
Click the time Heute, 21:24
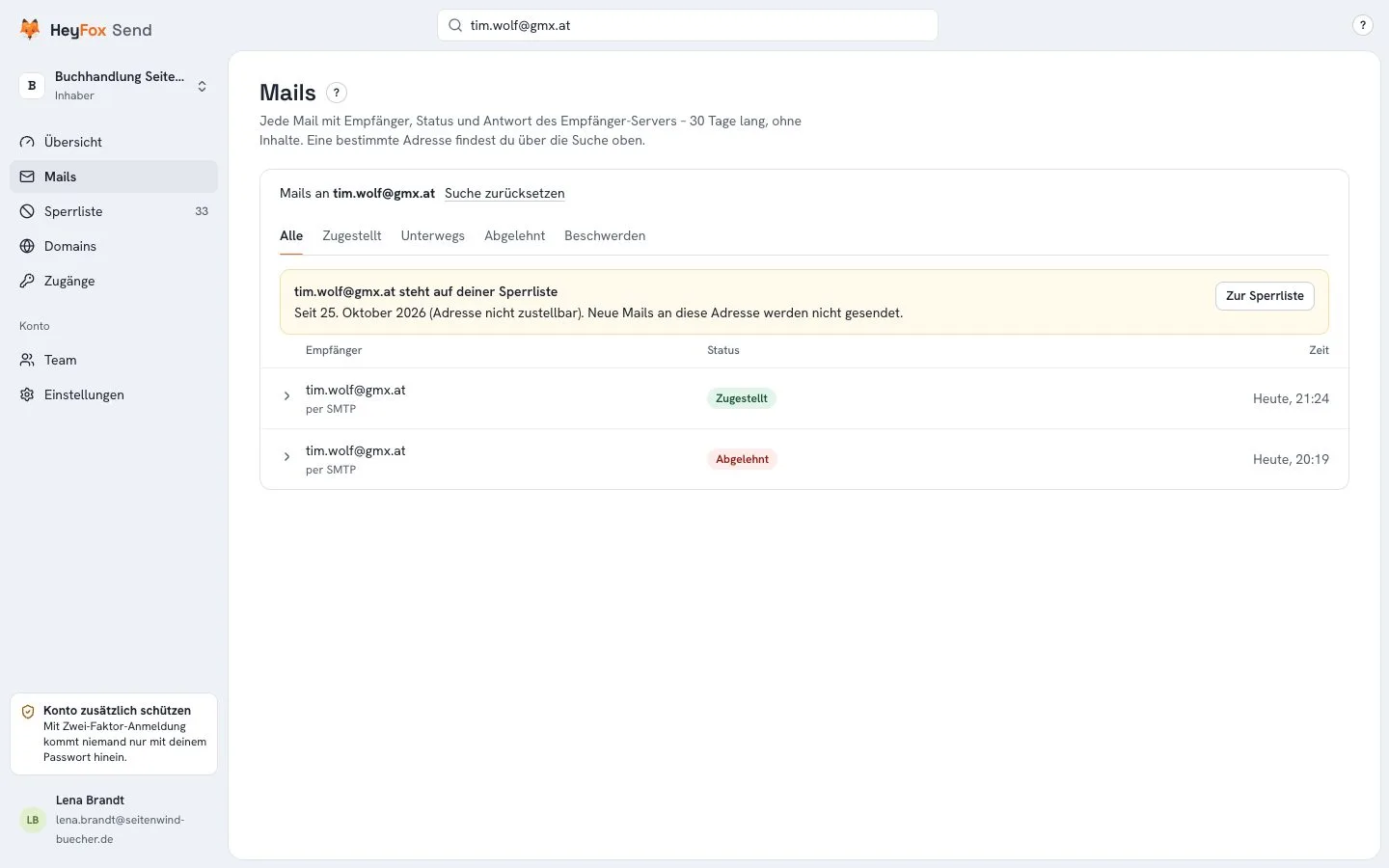click(x=1291, y=398)
